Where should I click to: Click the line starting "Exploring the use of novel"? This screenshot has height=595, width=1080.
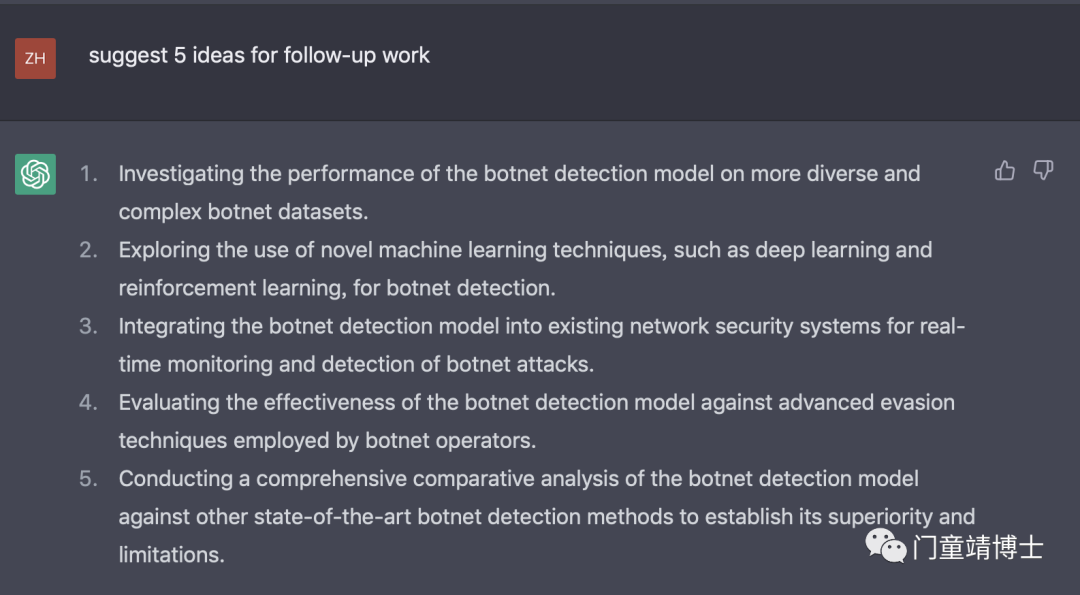point(526,250)
